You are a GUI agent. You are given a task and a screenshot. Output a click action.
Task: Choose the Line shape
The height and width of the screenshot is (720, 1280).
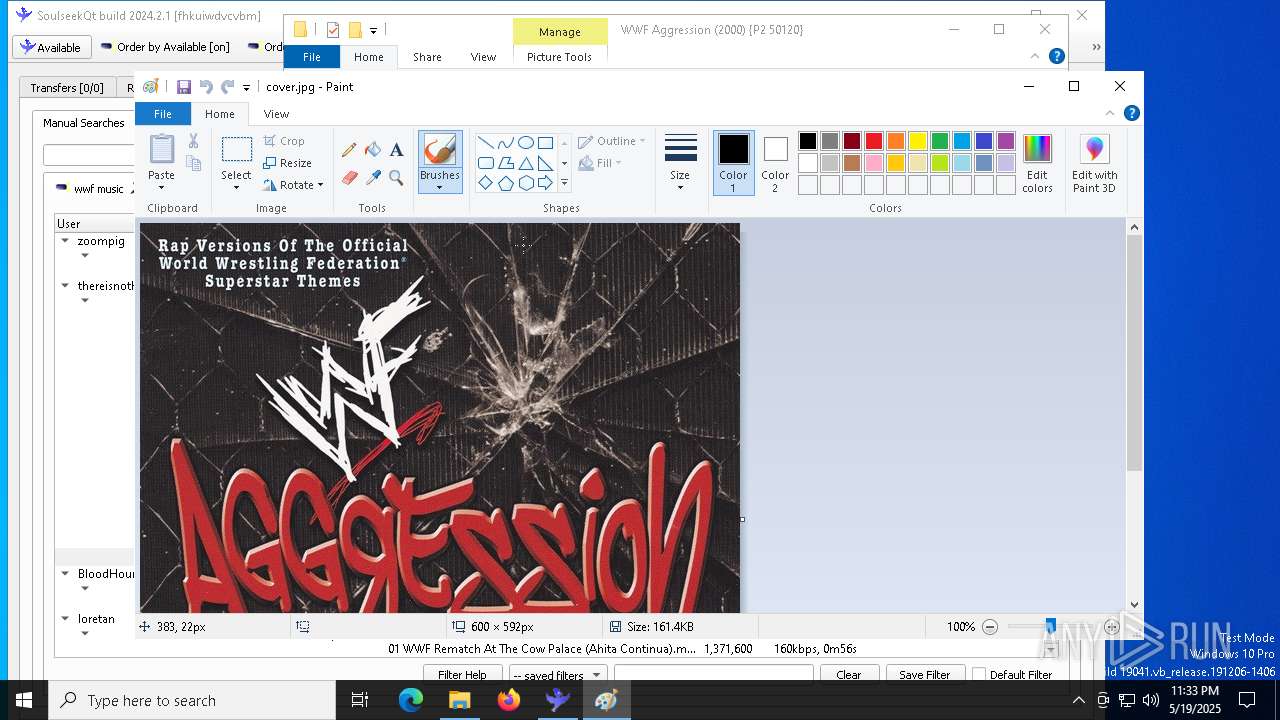(485, 143)
